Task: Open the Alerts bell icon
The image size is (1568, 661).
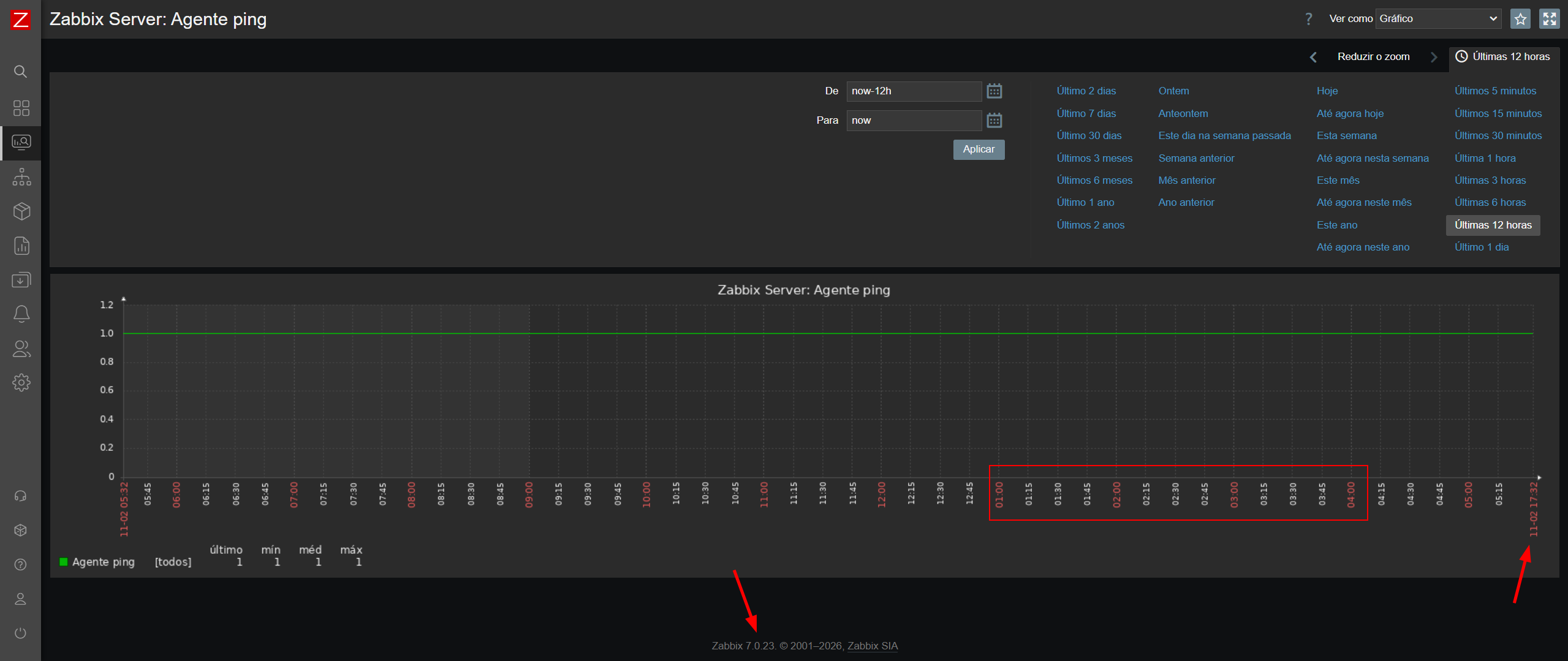Action: tap(21, 314)
